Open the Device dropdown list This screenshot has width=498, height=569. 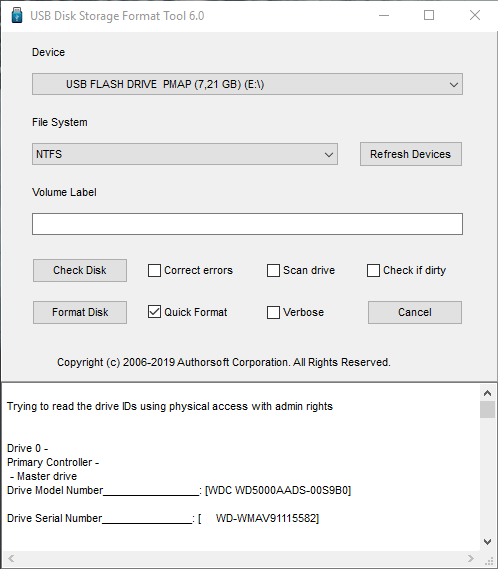[247, 84]
